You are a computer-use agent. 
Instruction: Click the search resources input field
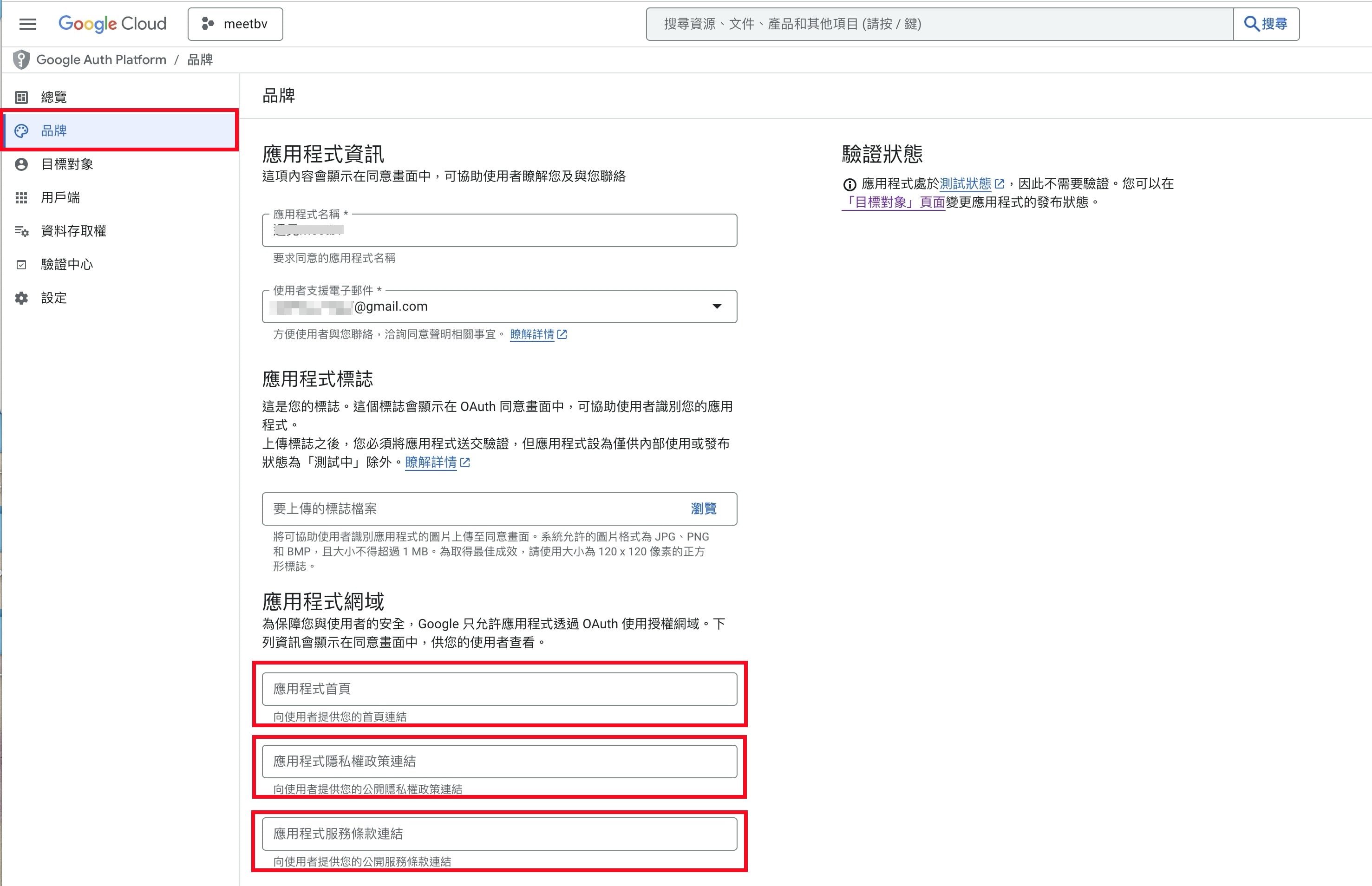(x=940, y=24)
